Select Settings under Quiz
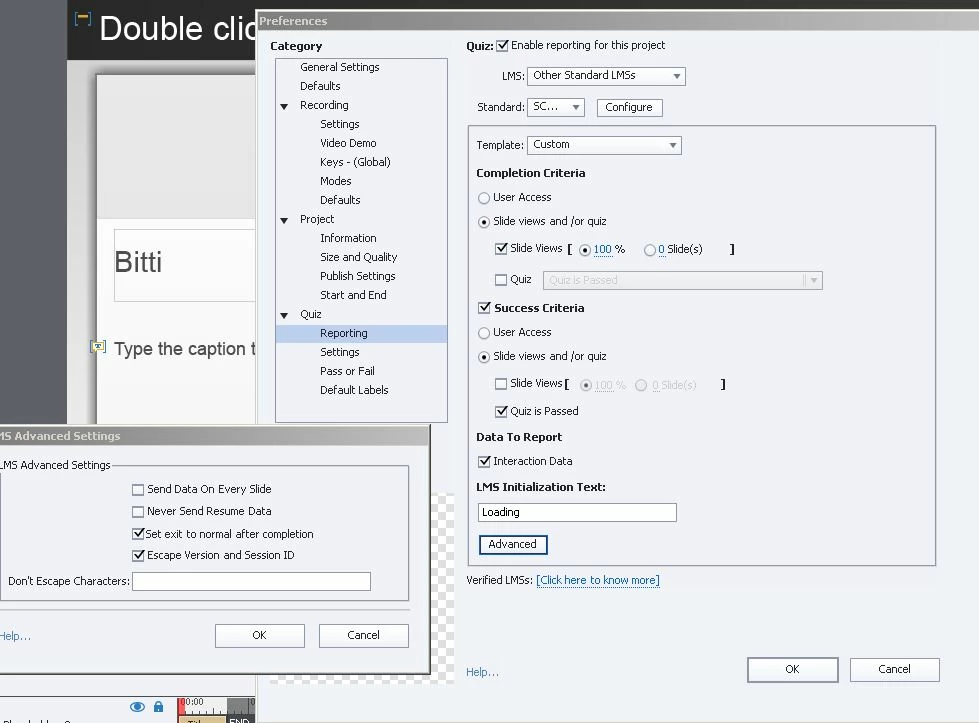 coord(340,352)
